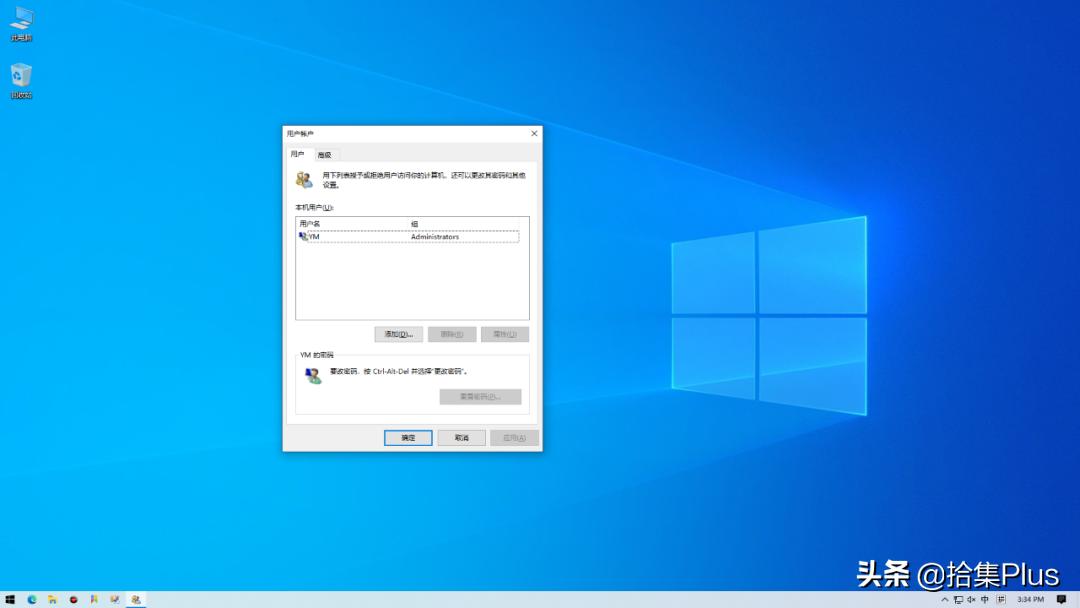
Task: Unmute the speaker in the system tray
Action: [971, 601]
